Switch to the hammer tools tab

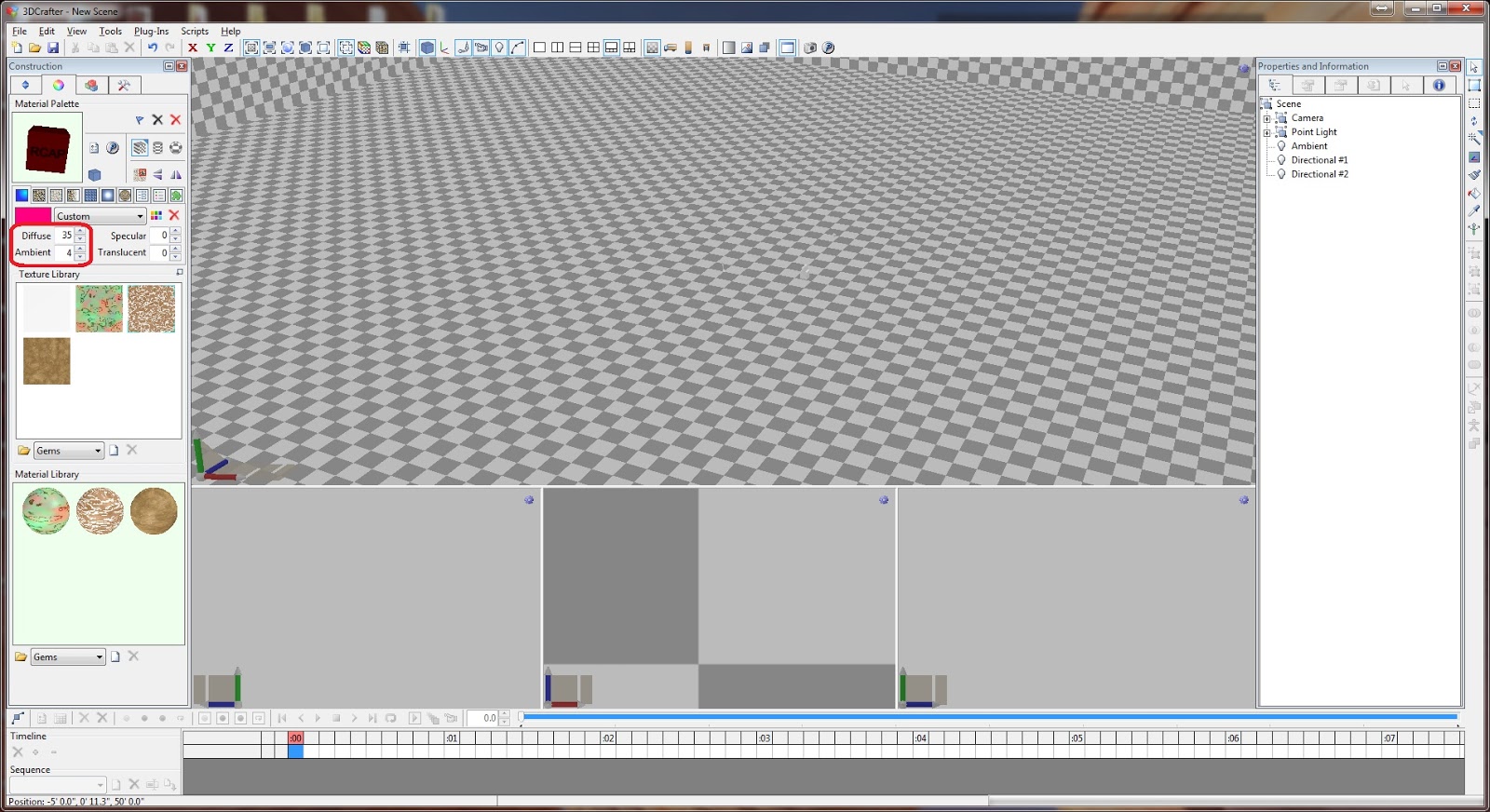click(x=124, y=85)
